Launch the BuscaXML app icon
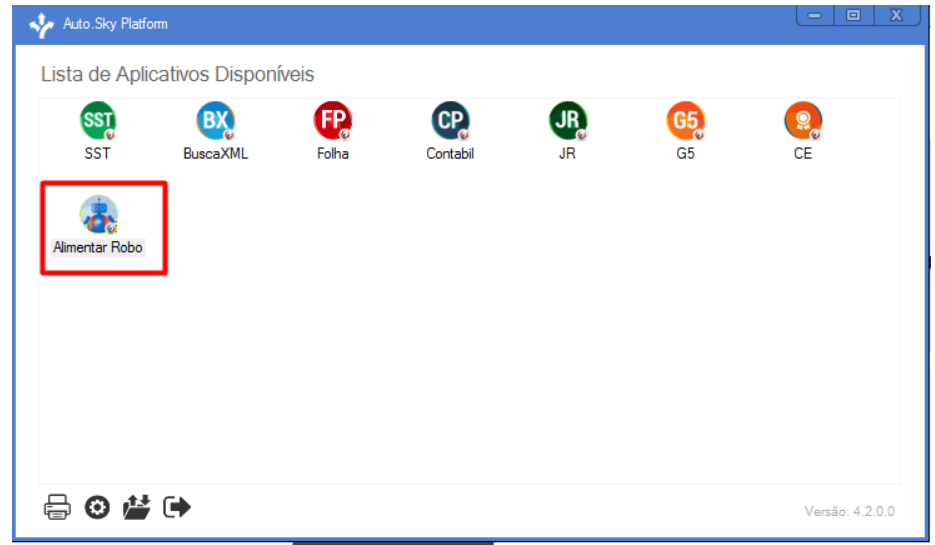 [215, 120]
